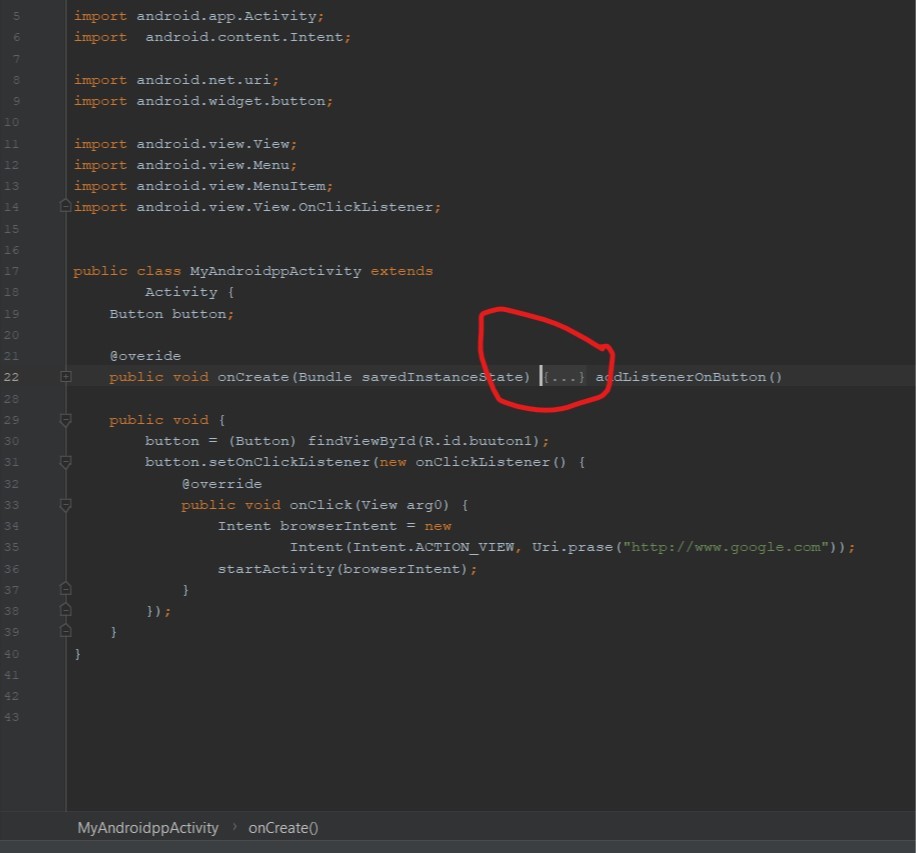Click fold end marker at line 38
Screen dimensions: 916x853
click(65, 610)
